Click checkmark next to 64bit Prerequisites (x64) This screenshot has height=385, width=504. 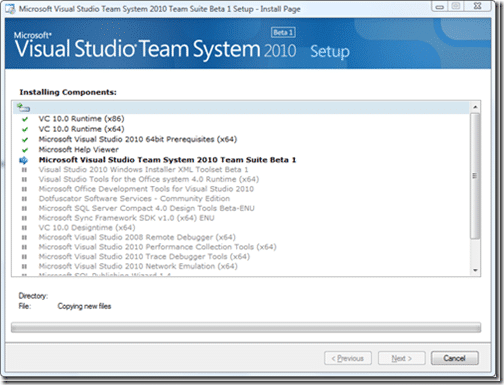[25, 140]
